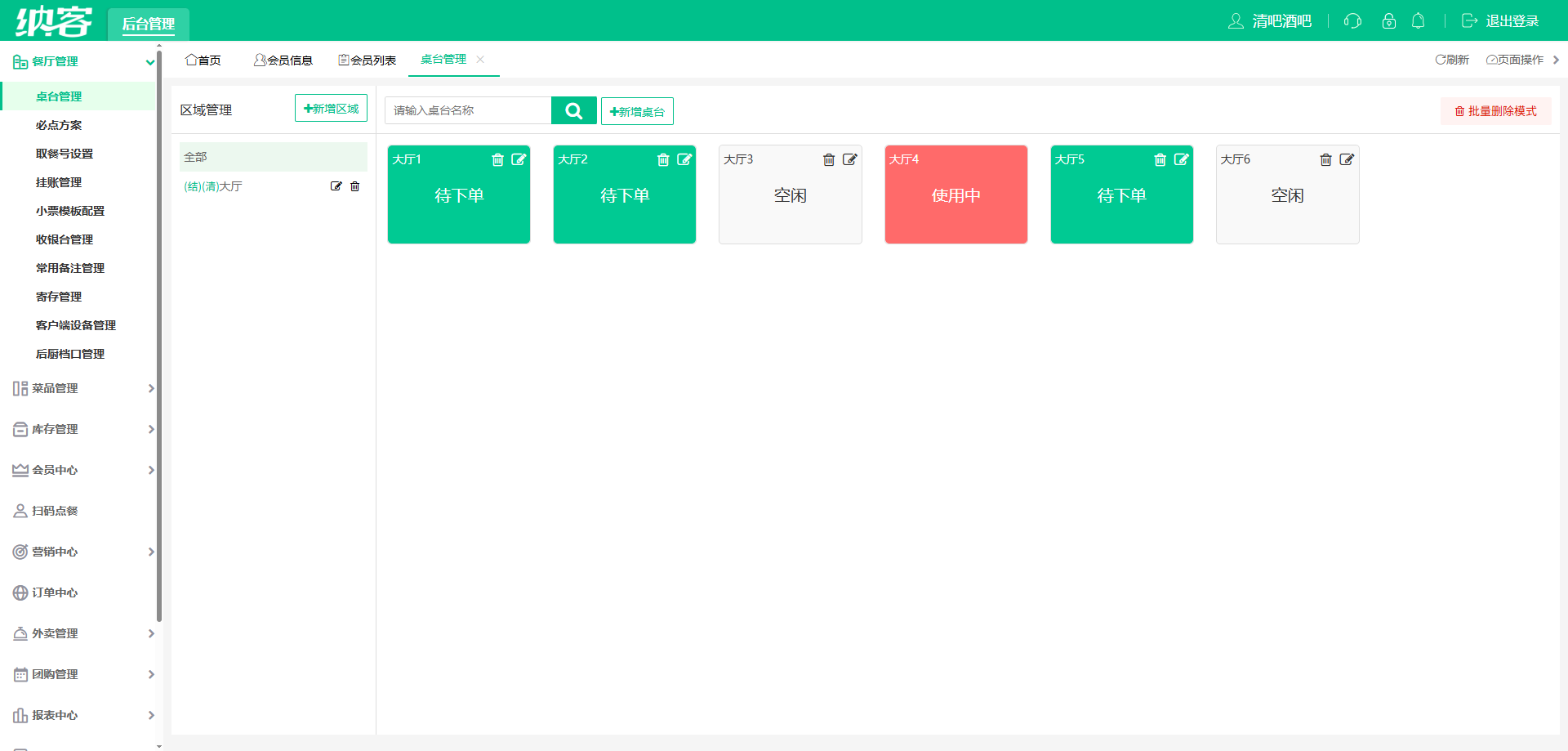Screen dimensions: 1568x751
Task: Click the 新增桌台 button
Action: tap(637, 111)
